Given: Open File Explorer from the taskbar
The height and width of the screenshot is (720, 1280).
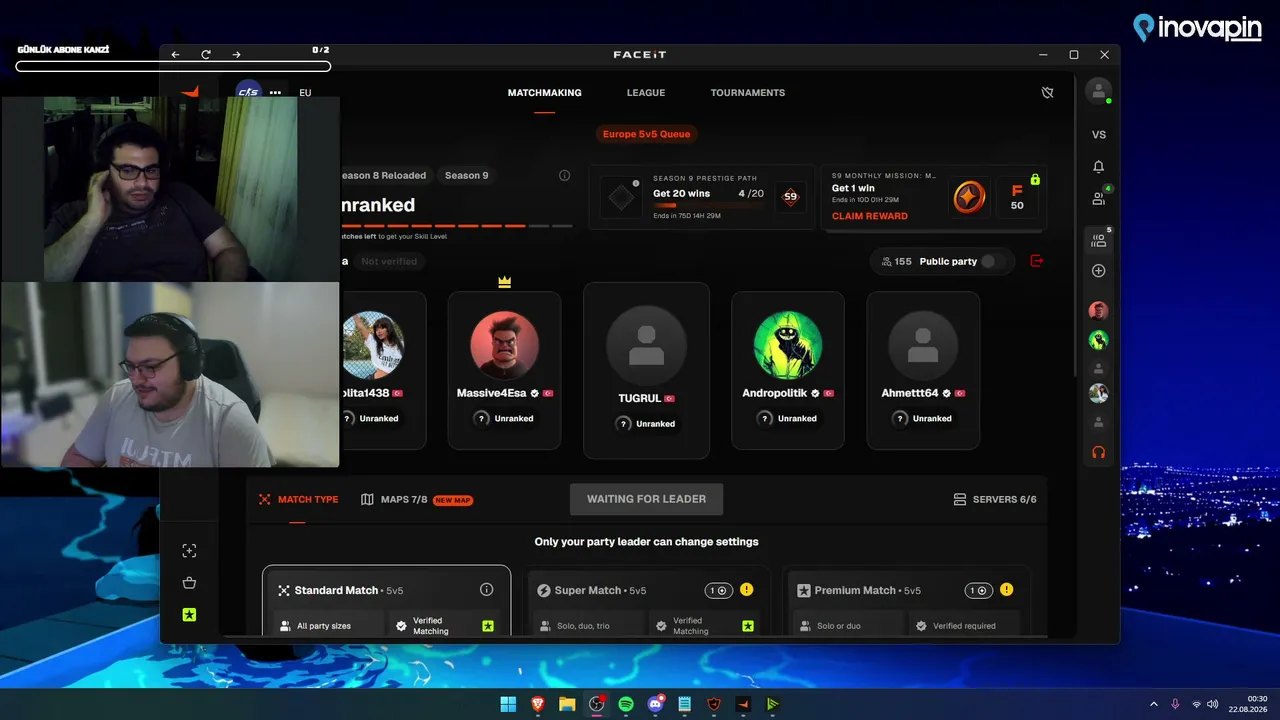Looking at the screenshot, I should pos(567,704).
